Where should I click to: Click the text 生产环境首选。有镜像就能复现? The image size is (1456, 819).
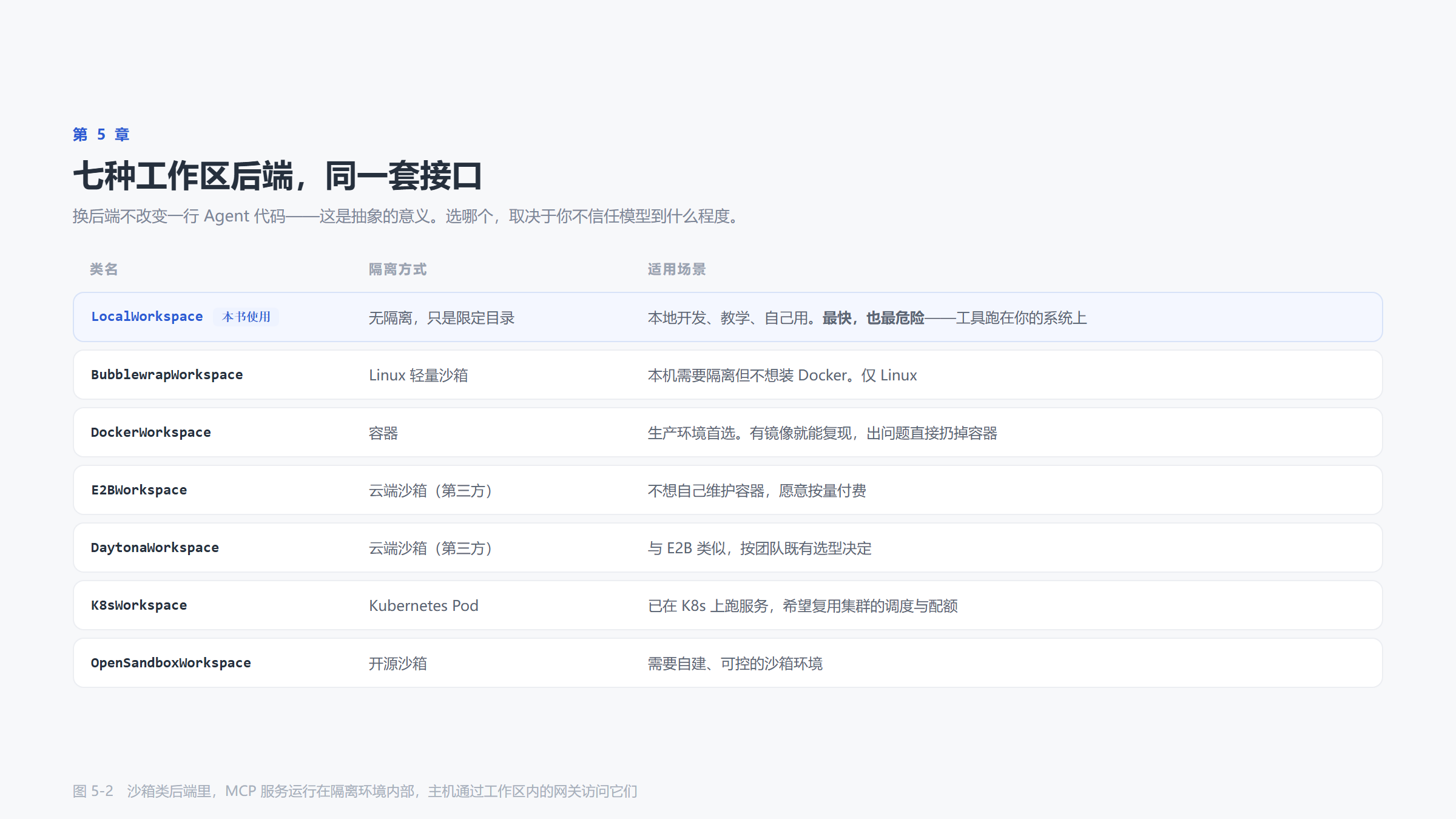coord(749,433)
